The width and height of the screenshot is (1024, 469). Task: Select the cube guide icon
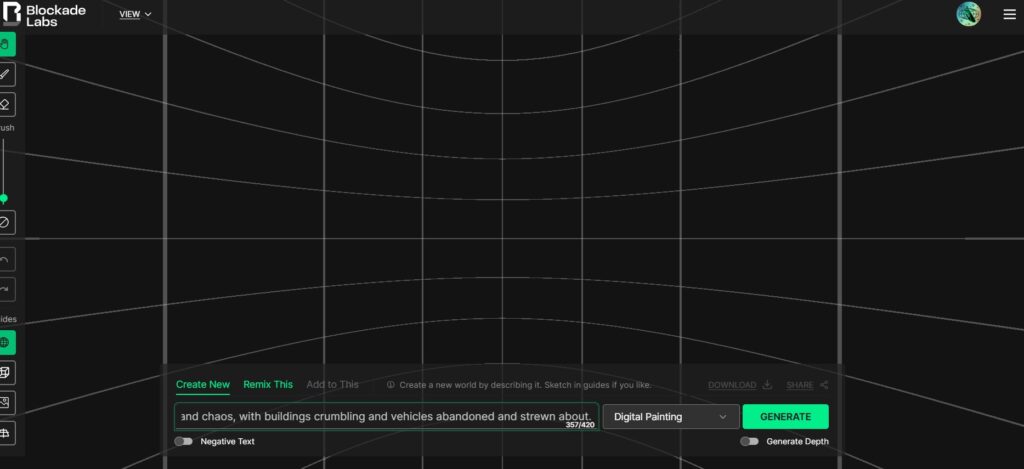[x=6, y=372]
